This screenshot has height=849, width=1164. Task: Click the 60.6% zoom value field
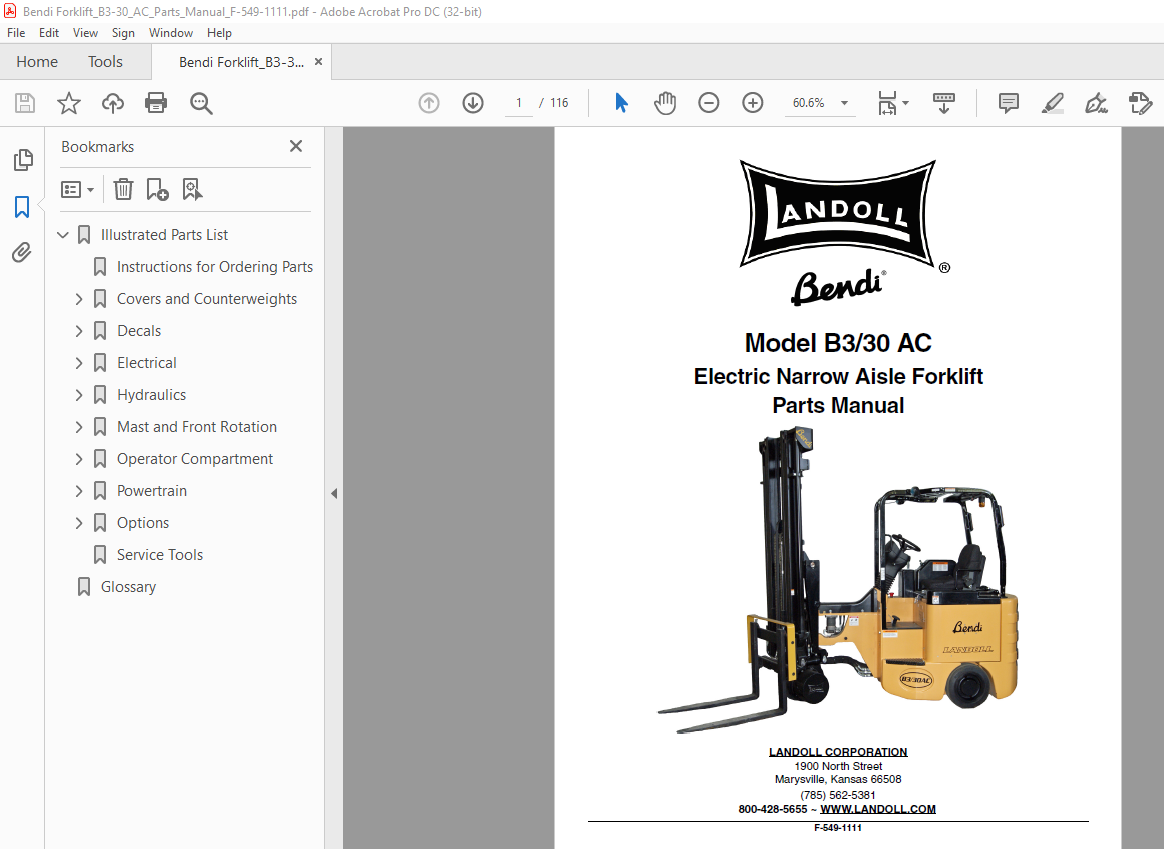point(808,102)
